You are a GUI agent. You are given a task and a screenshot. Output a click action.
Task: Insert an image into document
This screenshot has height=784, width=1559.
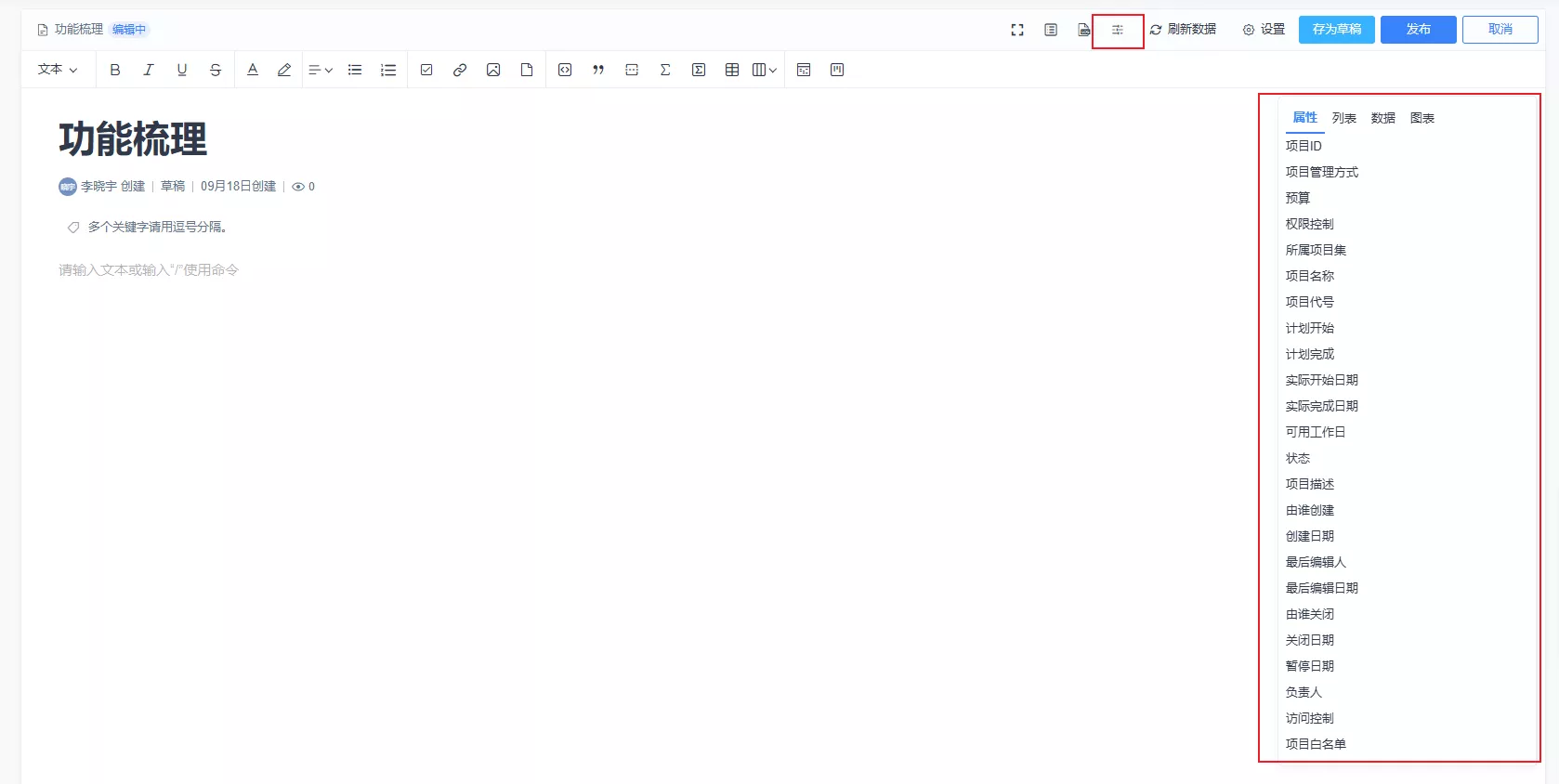493,70
